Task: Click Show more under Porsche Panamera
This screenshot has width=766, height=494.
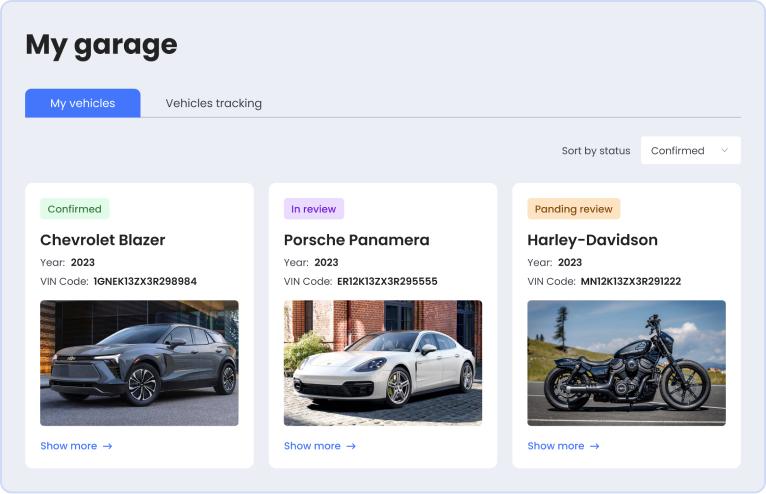Action: (x=312, y=446)
